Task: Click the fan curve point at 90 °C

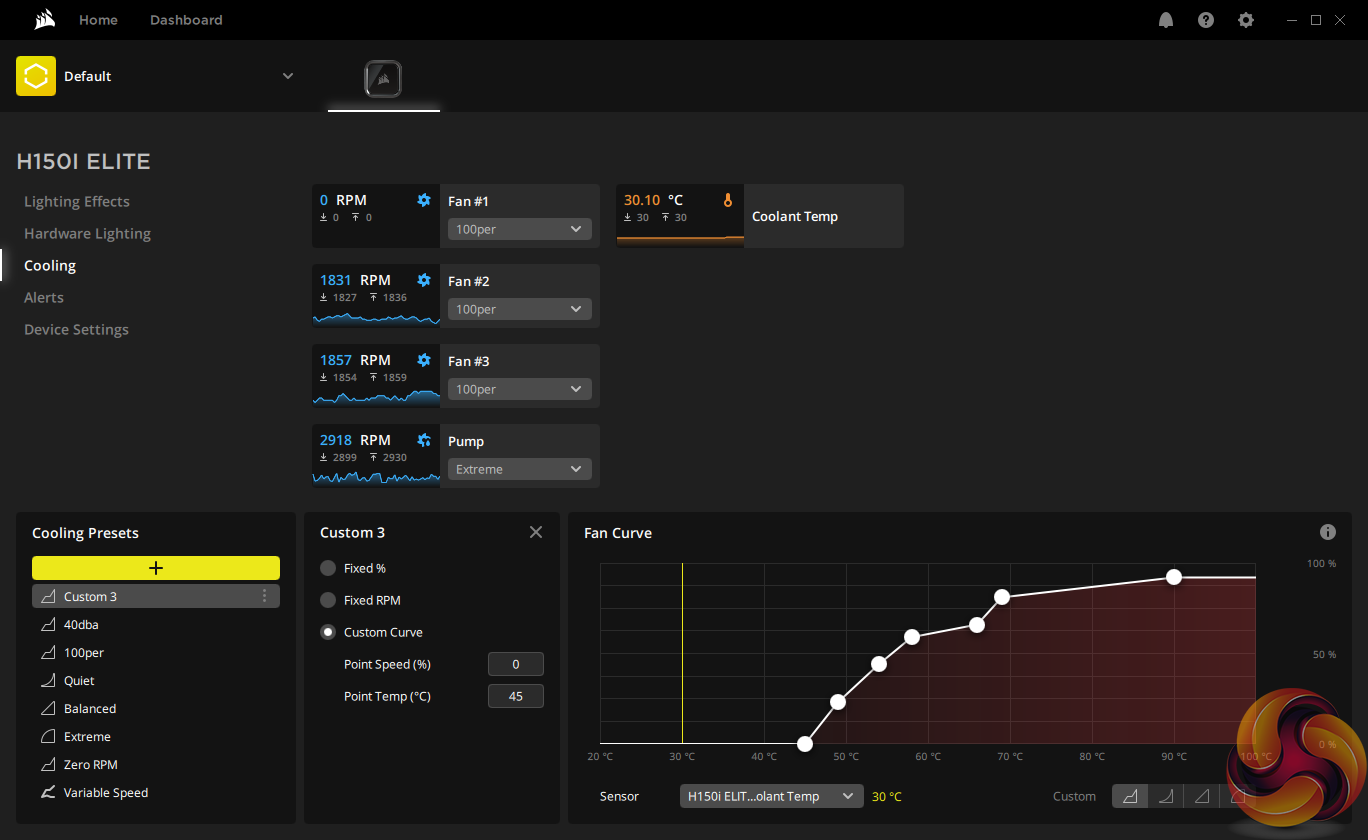Action: [1174, 577]
